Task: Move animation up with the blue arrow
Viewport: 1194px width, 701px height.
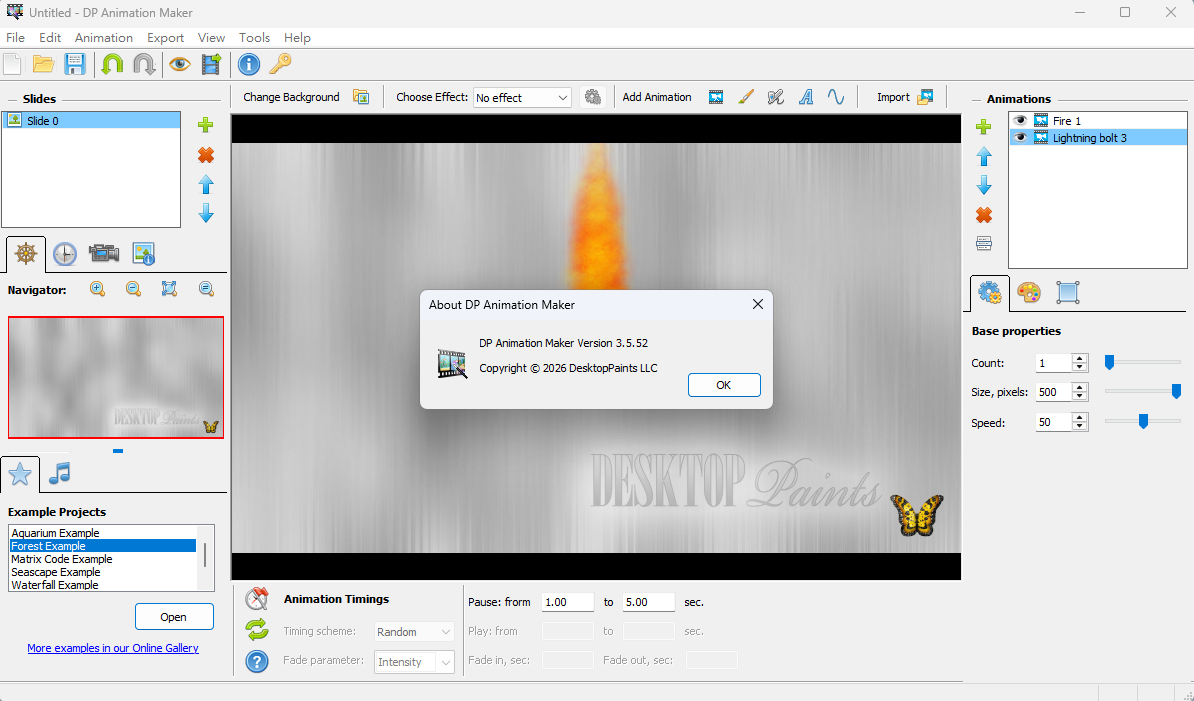Action: [984, 156]
